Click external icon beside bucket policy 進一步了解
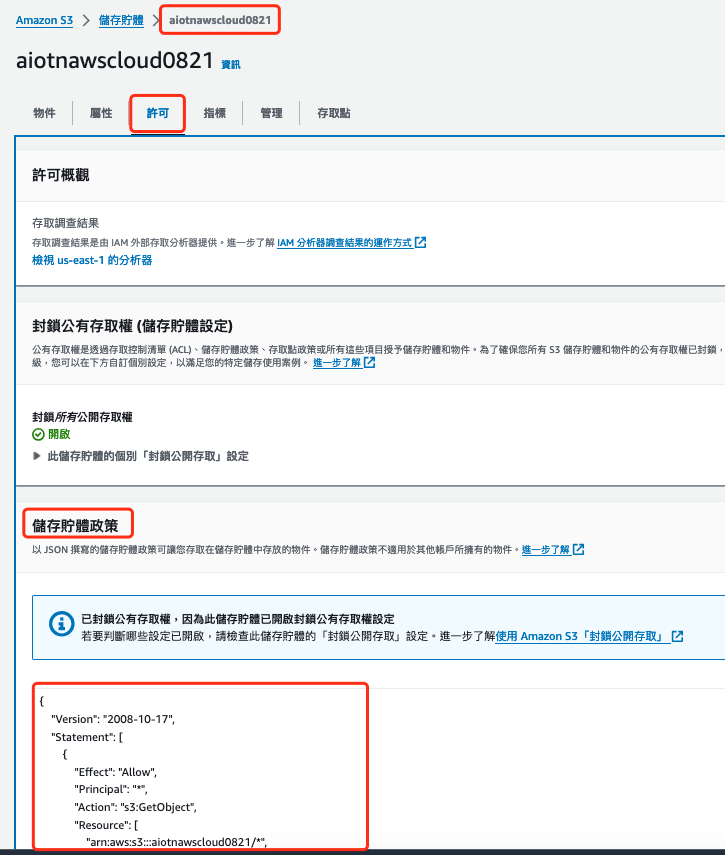The width and height of the screenshot is (725, 855). pos(578,549)
